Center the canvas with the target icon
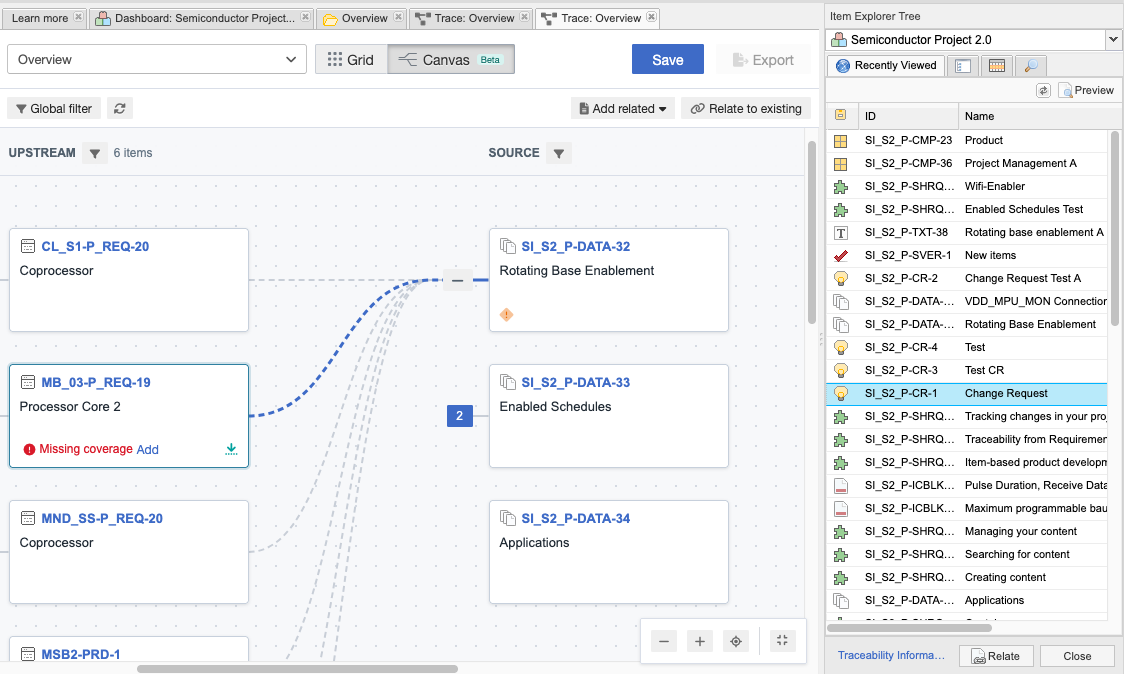 (735, 641)
